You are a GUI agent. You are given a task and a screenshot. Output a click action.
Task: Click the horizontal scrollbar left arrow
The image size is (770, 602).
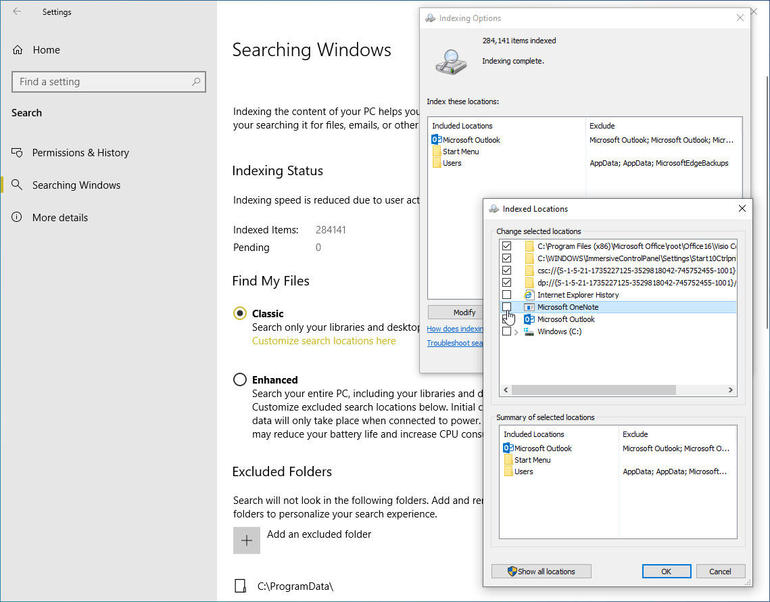[x=506, y=390]
